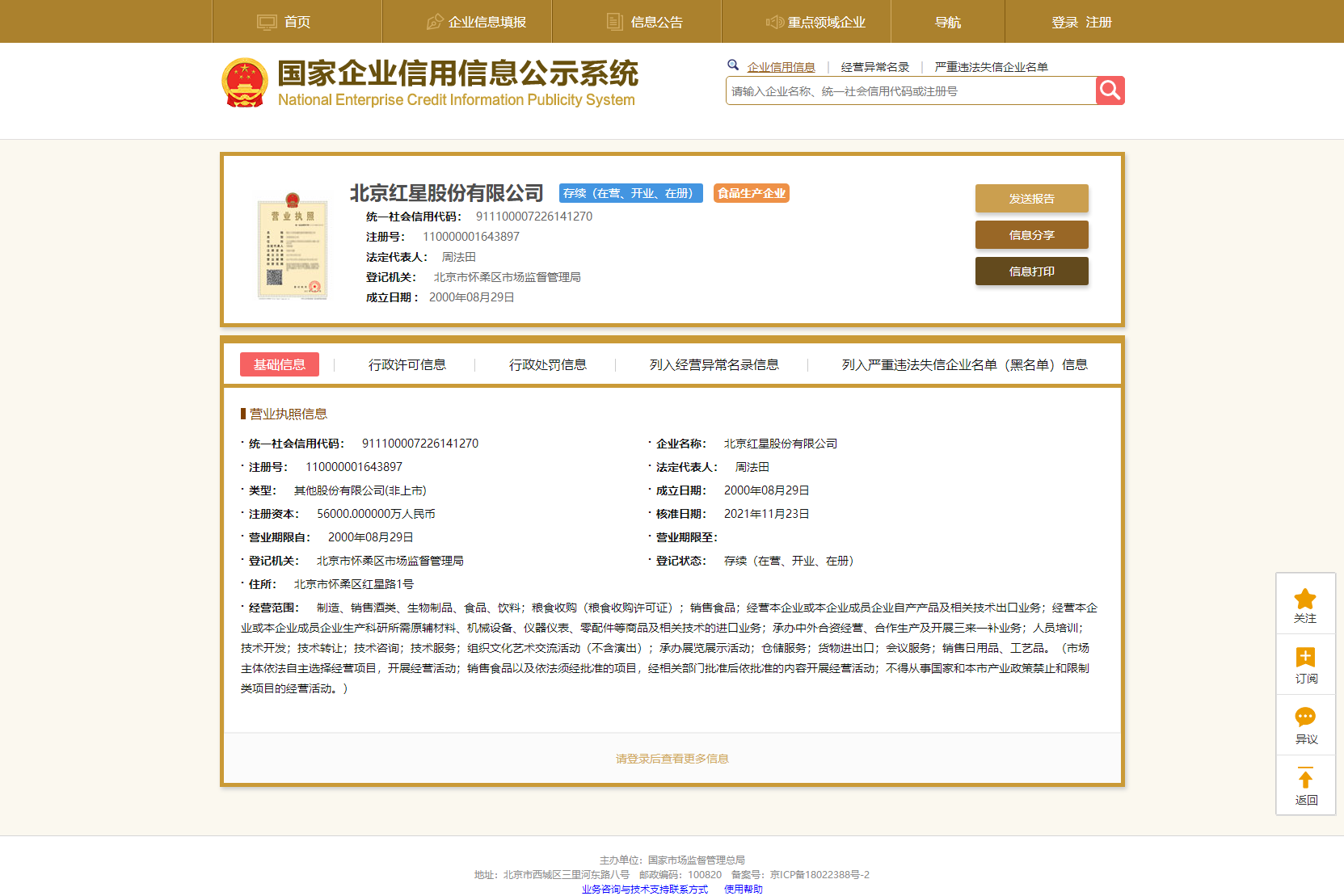This screenshot has height=896, width=1344.
Task: Switch to the 行政处罚信息 tab
Action: tap(547, 364)
